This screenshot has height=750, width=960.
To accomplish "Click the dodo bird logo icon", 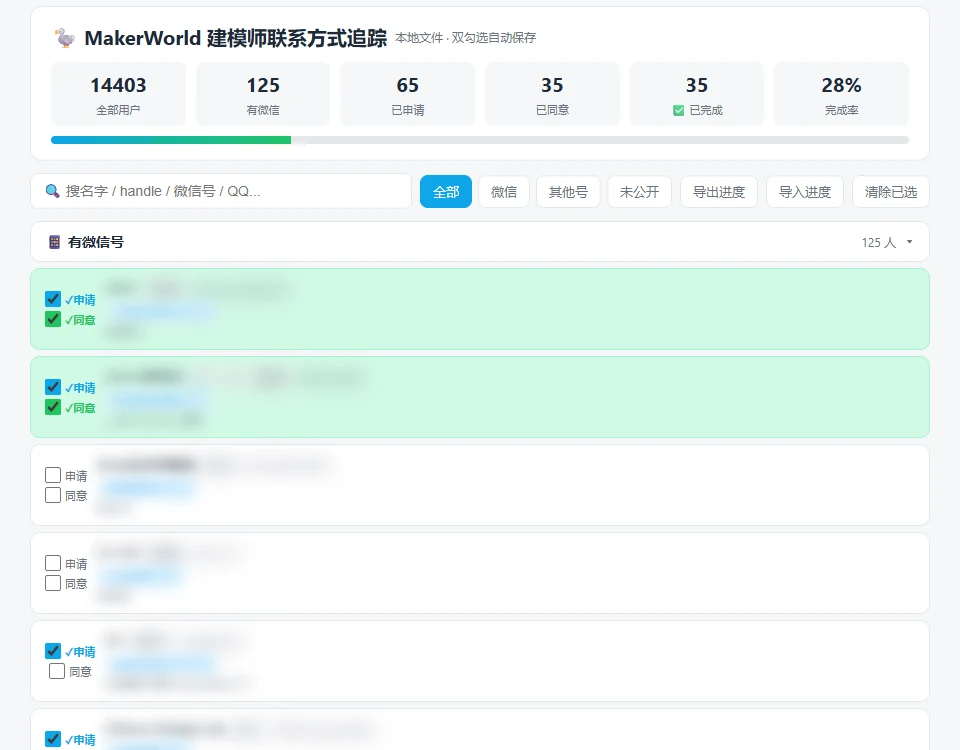I will click(64, 38).
